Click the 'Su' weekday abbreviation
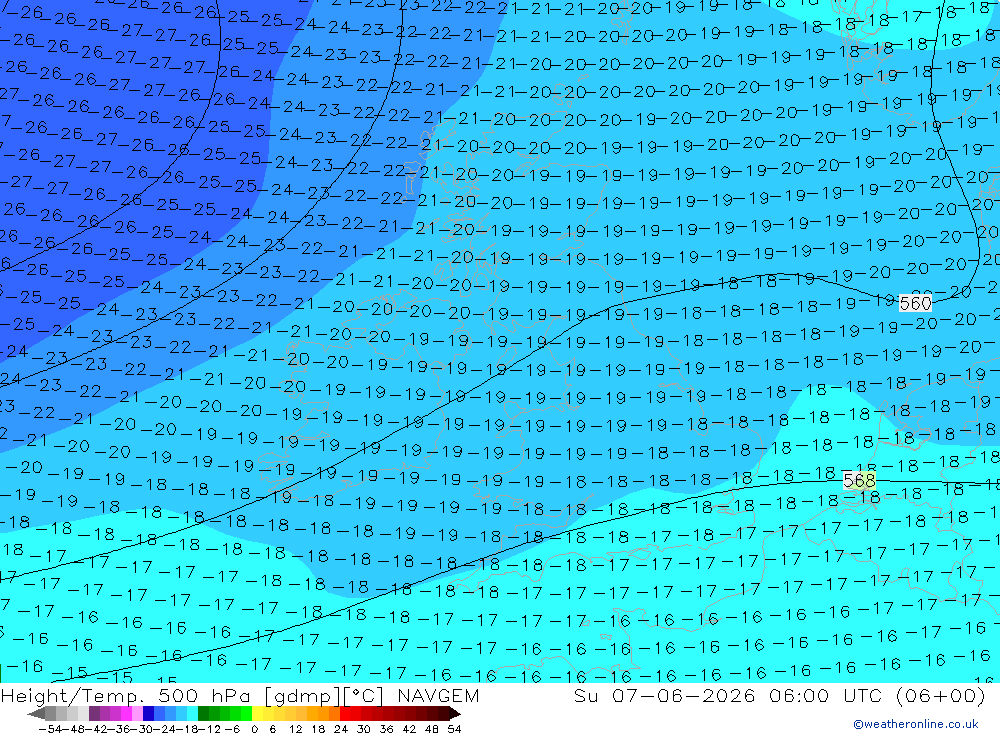 586,696
